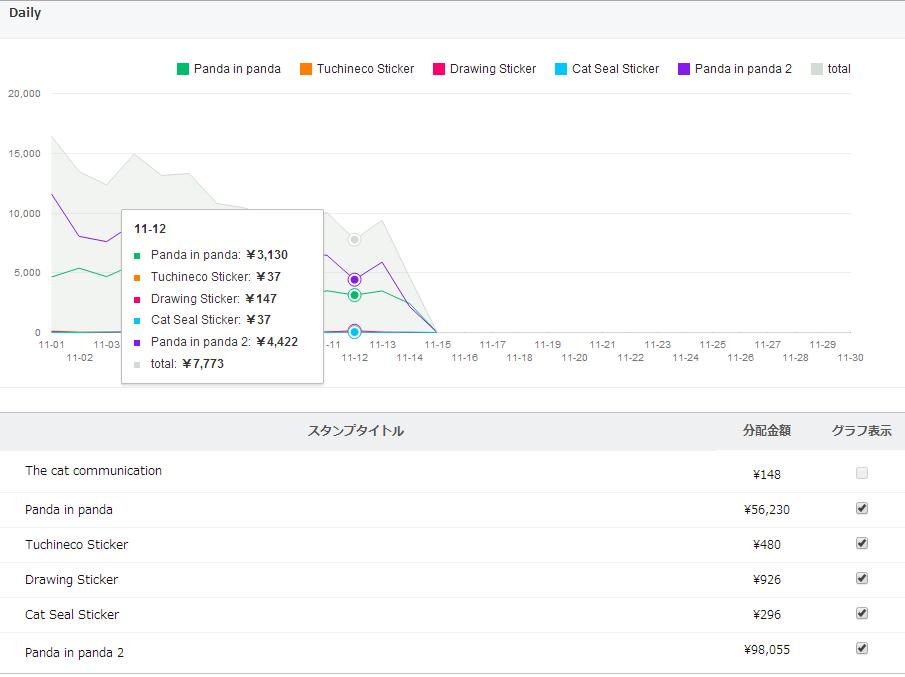Click the Panda in panda 2 legend label

pyautogui.click(x=743, y=69)
